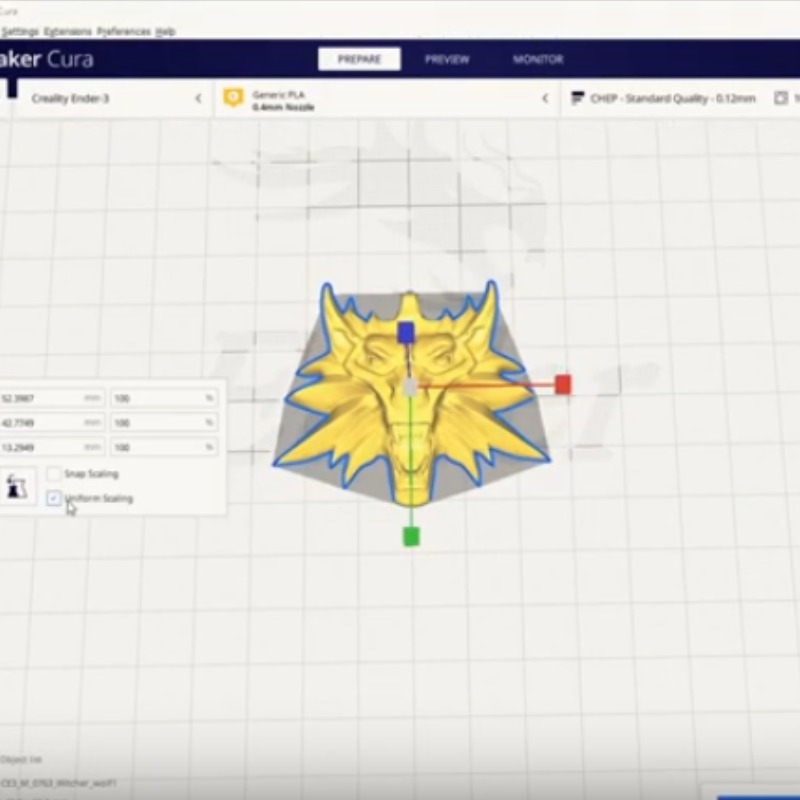The height and width of the screenshot is (800, 800).
Task: Select CE3 Witcher wolf in object list
Action: point(59,783)
